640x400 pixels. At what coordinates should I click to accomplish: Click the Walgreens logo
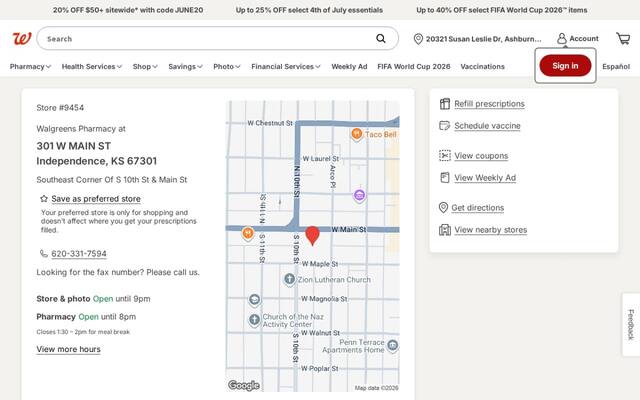[x=22, y=39]
